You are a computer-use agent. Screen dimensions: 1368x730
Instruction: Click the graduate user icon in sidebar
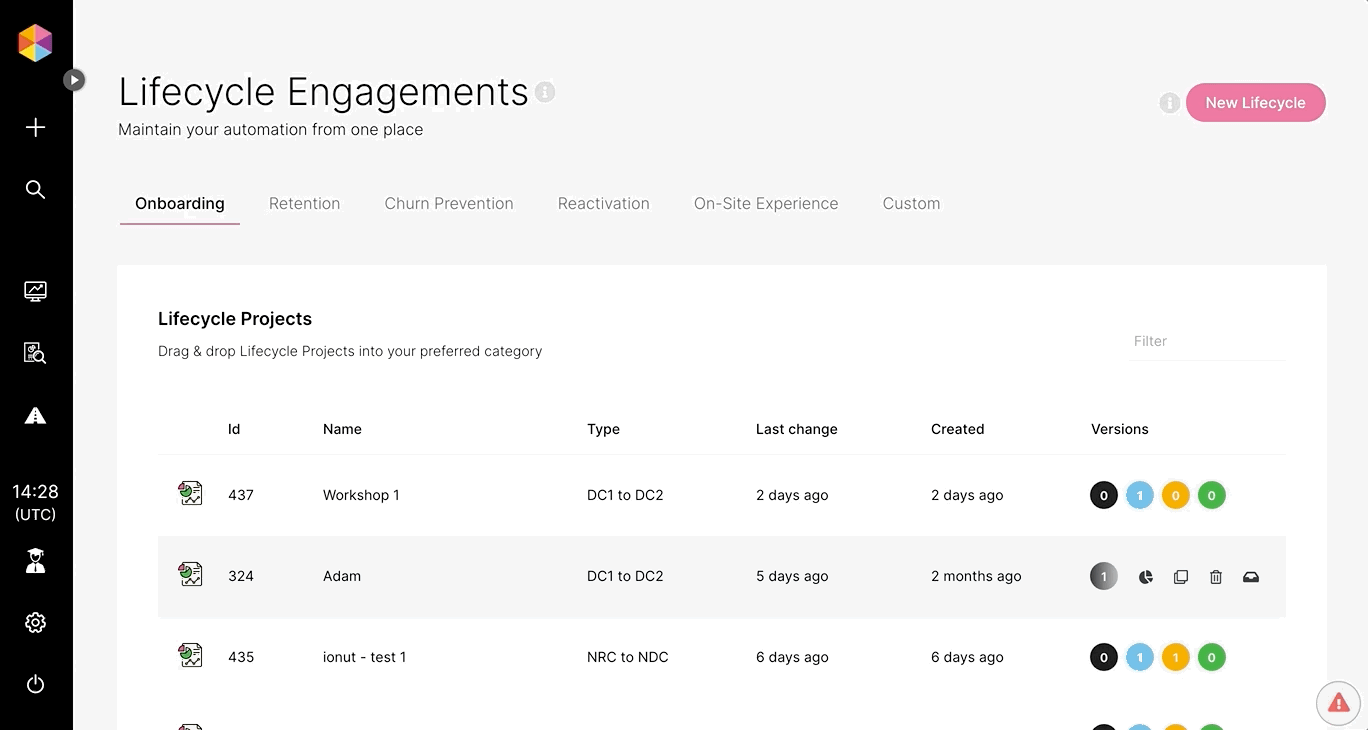pos(35,561)
